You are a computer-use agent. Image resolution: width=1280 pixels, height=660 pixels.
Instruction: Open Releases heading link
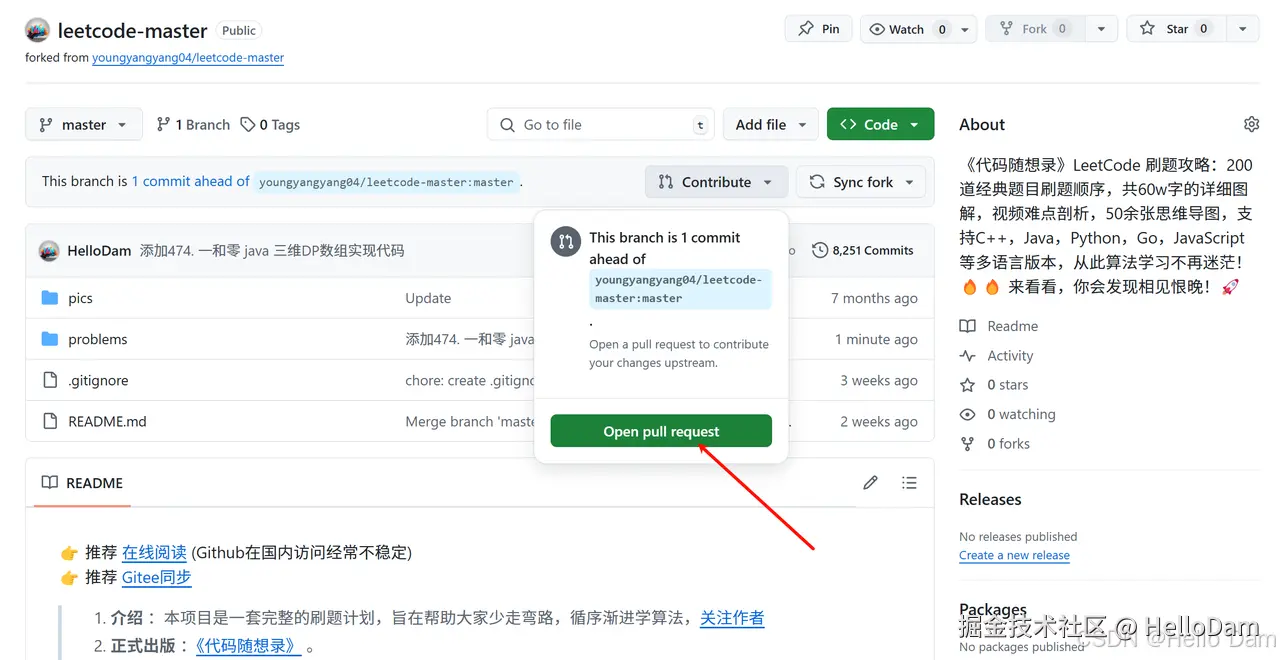click(990, 499)
